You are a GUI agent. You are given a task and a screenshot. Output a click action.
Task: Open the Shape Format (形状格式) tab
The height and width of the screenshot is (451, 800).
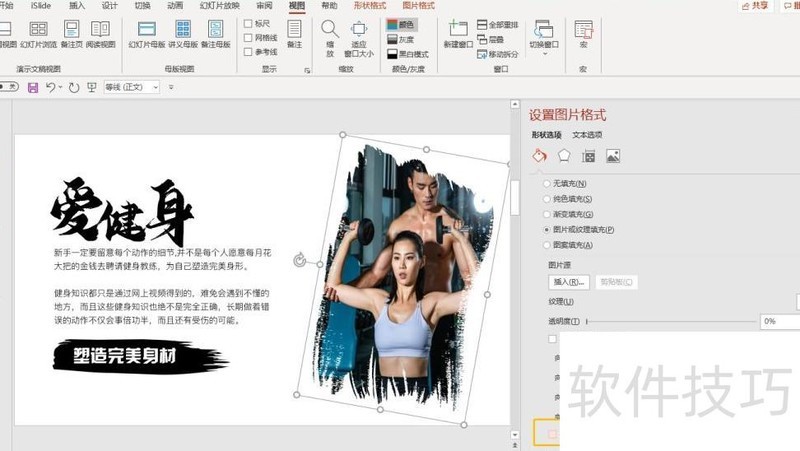[x=370, y=6]
